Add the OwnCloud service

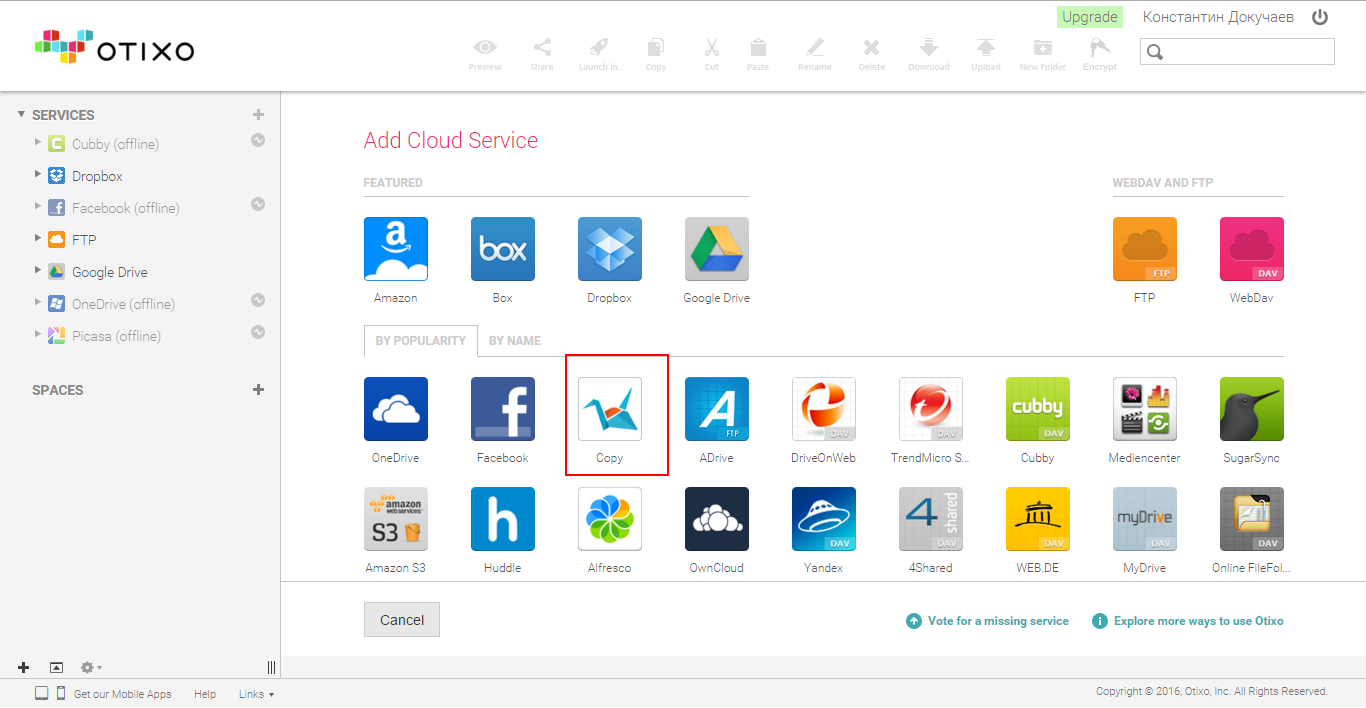point(717,519)
